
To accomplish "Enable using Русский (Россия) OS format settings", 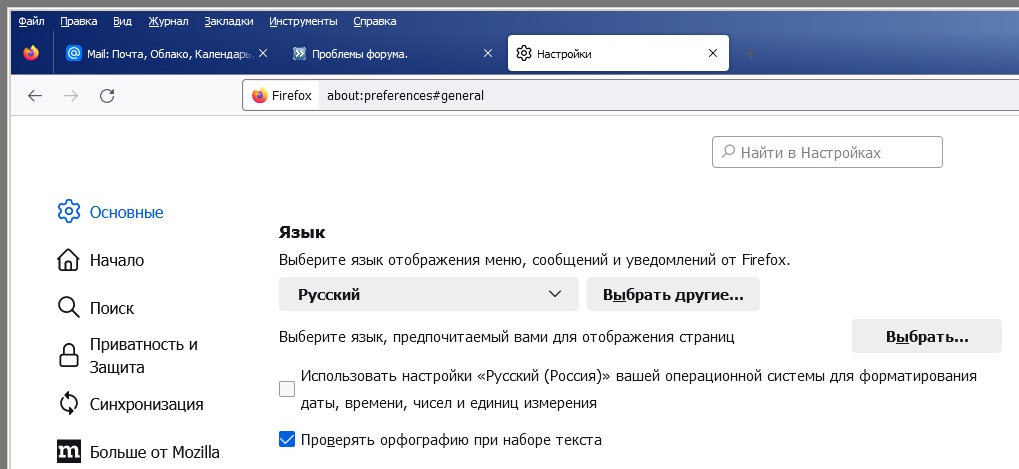I will pyautogui.click(x=287, y=389).
